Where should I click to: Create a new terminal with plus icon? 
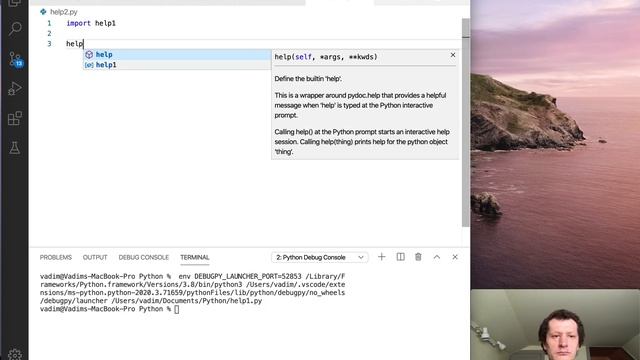(382, 257)
